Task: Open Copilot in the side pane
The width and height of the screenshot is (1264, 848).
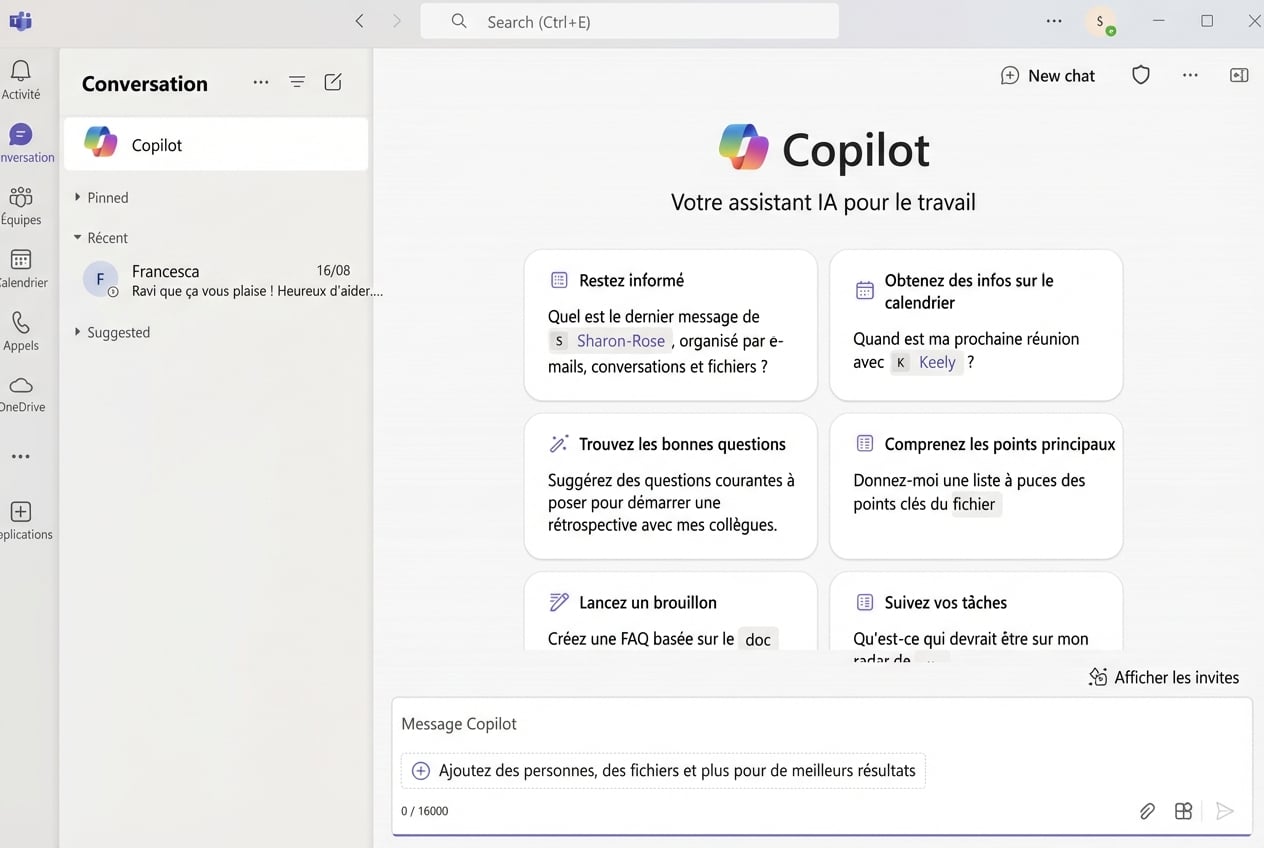Action: [x=1239, y=75]
